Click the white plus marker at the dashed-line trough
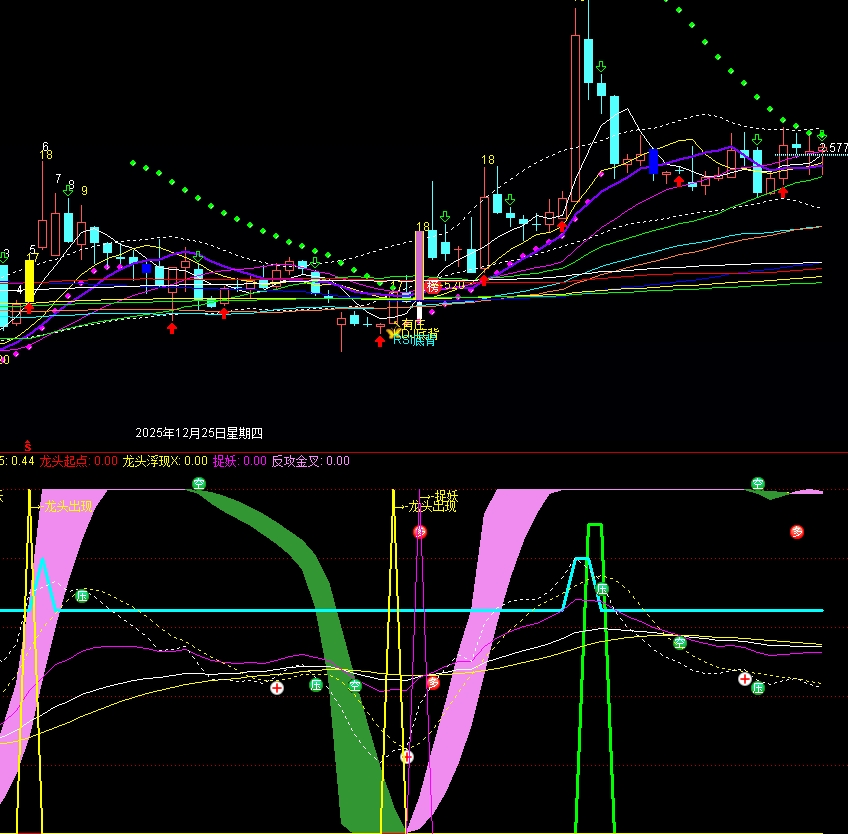The width and height of the screenshot is (848, 834). 407,757
